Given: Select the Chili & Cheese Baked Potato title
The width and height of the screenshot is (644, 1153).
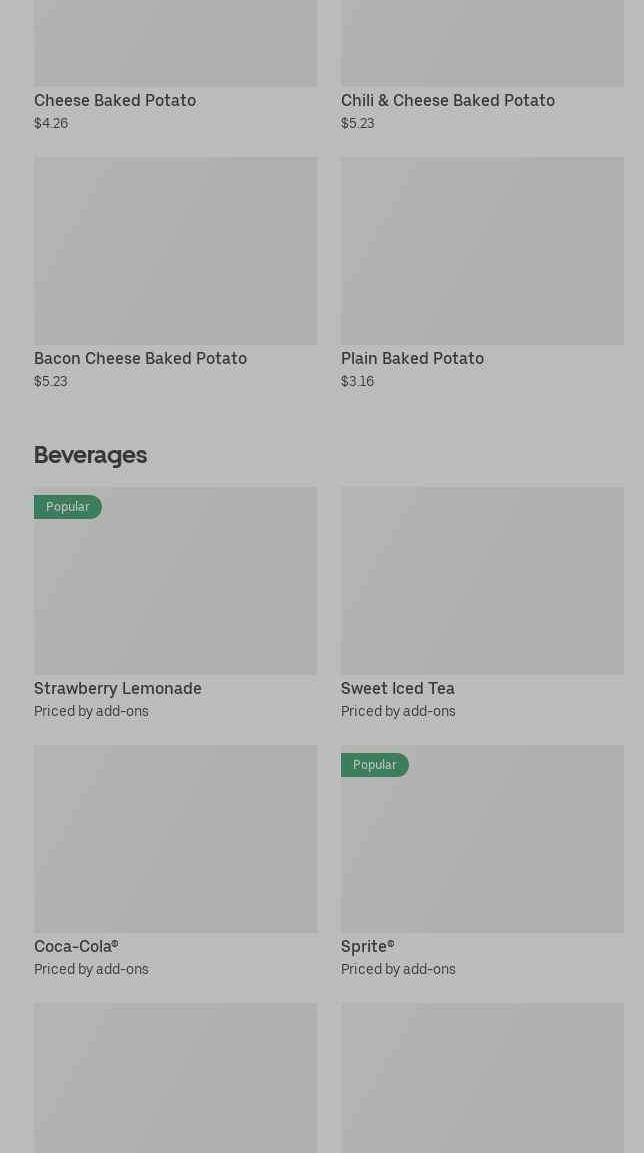Looking at the screenshot, I should point(447,100).
